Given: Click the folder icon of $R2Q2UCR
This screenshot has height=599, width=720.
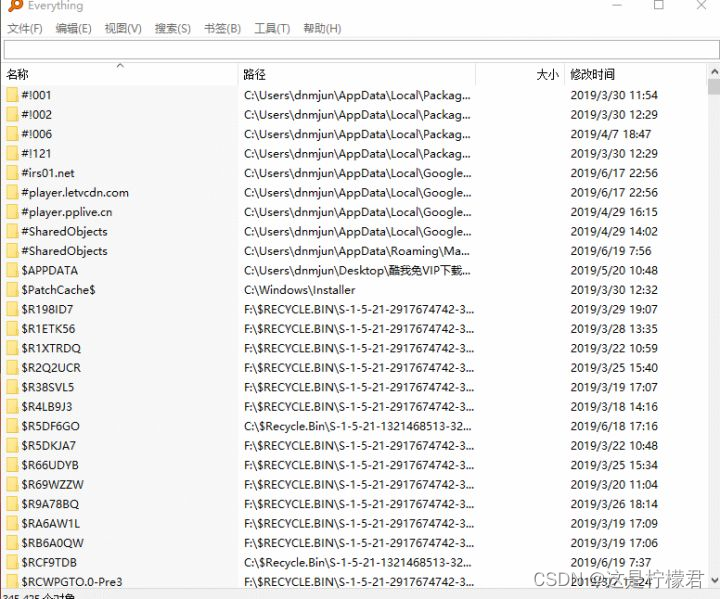Looking at the screenshot, I should (12, 368).
